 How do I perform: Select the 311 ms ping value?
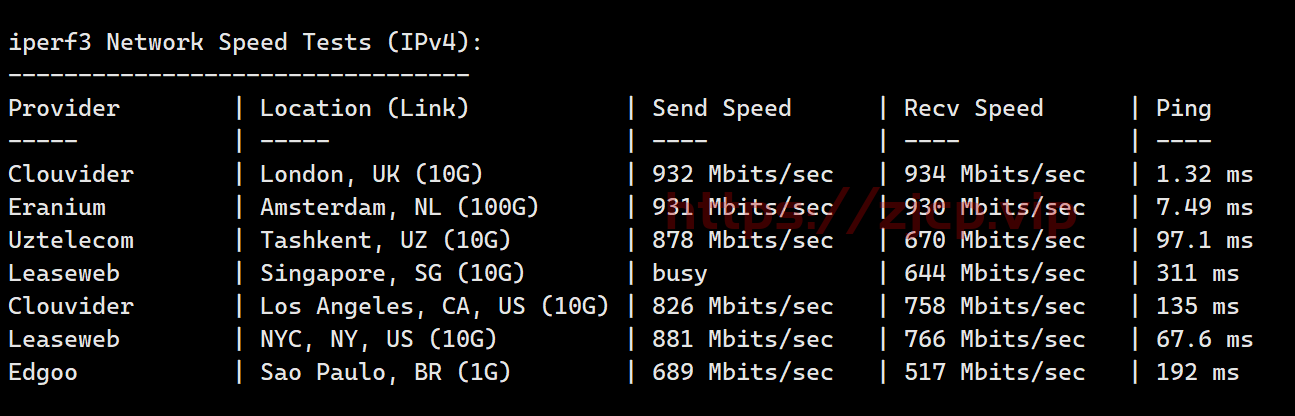1198,274
